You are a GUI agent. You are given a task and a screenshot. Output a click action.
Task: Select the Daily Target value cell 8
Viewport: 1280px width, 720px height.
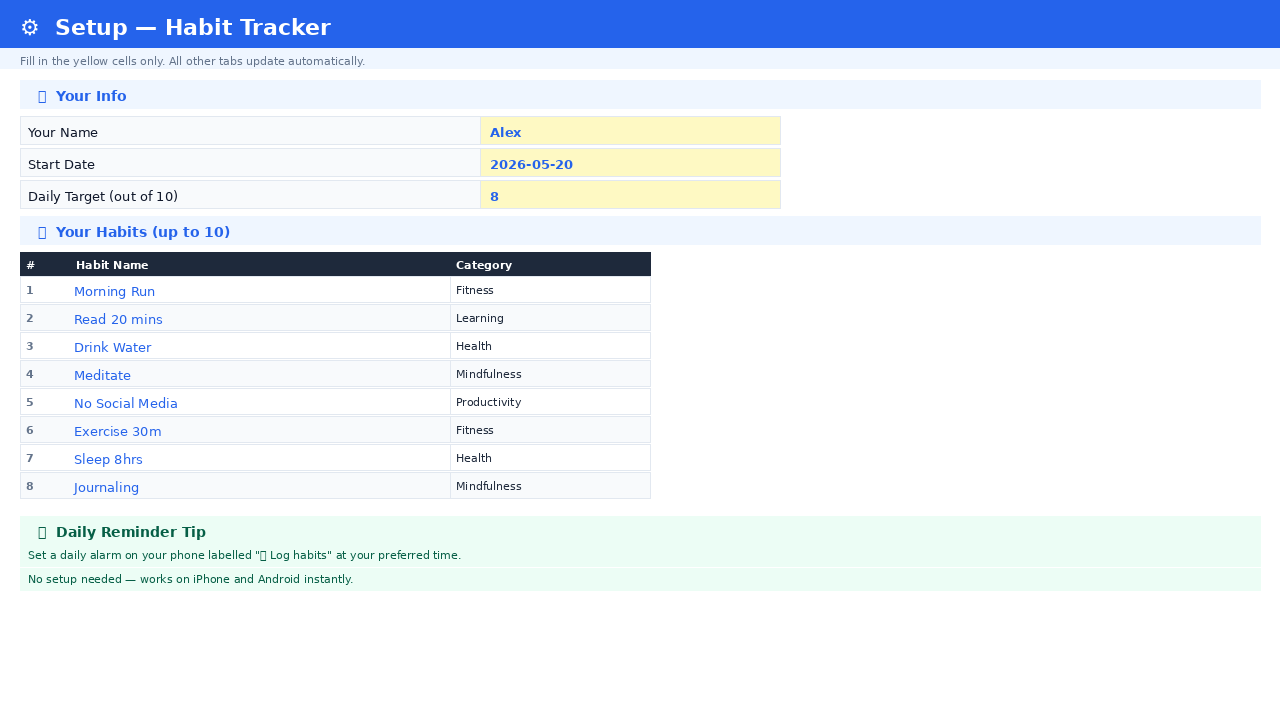tap(630, 195)
